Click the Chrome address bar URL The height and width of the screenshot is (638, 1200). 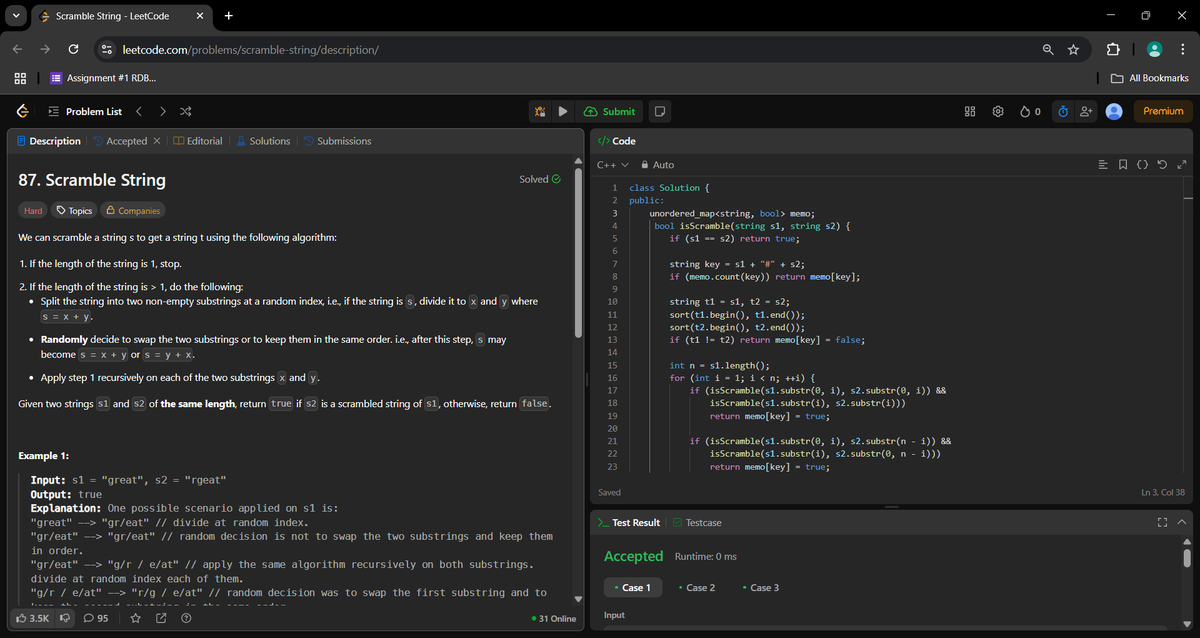pyautogui.click(x=250, y=49)
